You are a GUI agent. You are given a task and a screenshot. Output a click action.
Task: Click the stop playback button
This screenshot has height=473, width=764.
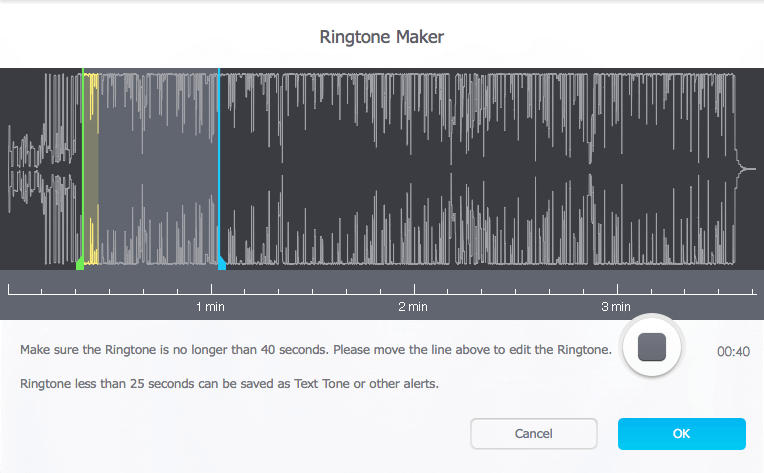pos(652,347)
